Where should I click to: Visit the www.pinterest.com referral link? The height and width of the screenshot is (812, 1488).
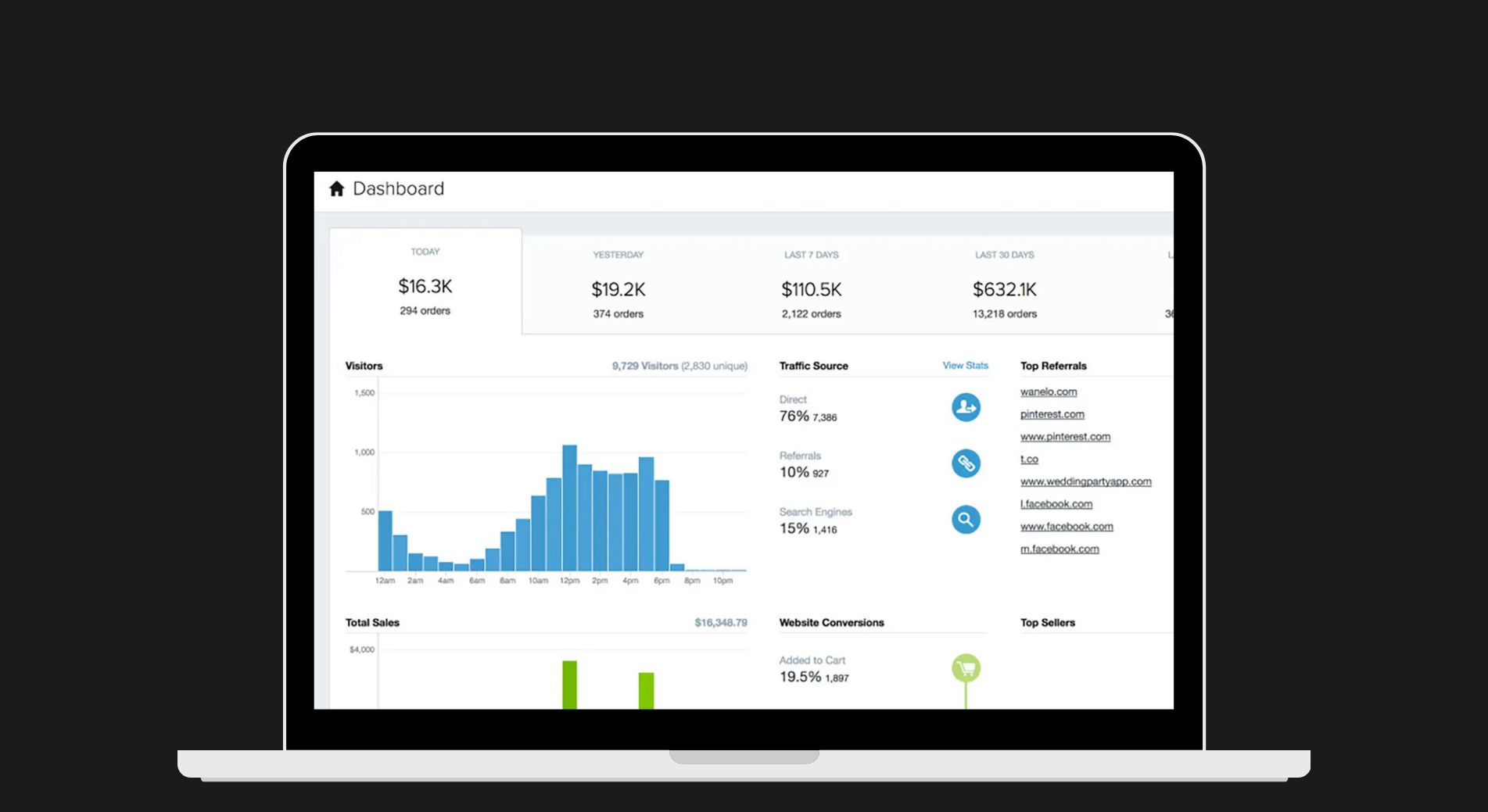tap(1065, 437)
